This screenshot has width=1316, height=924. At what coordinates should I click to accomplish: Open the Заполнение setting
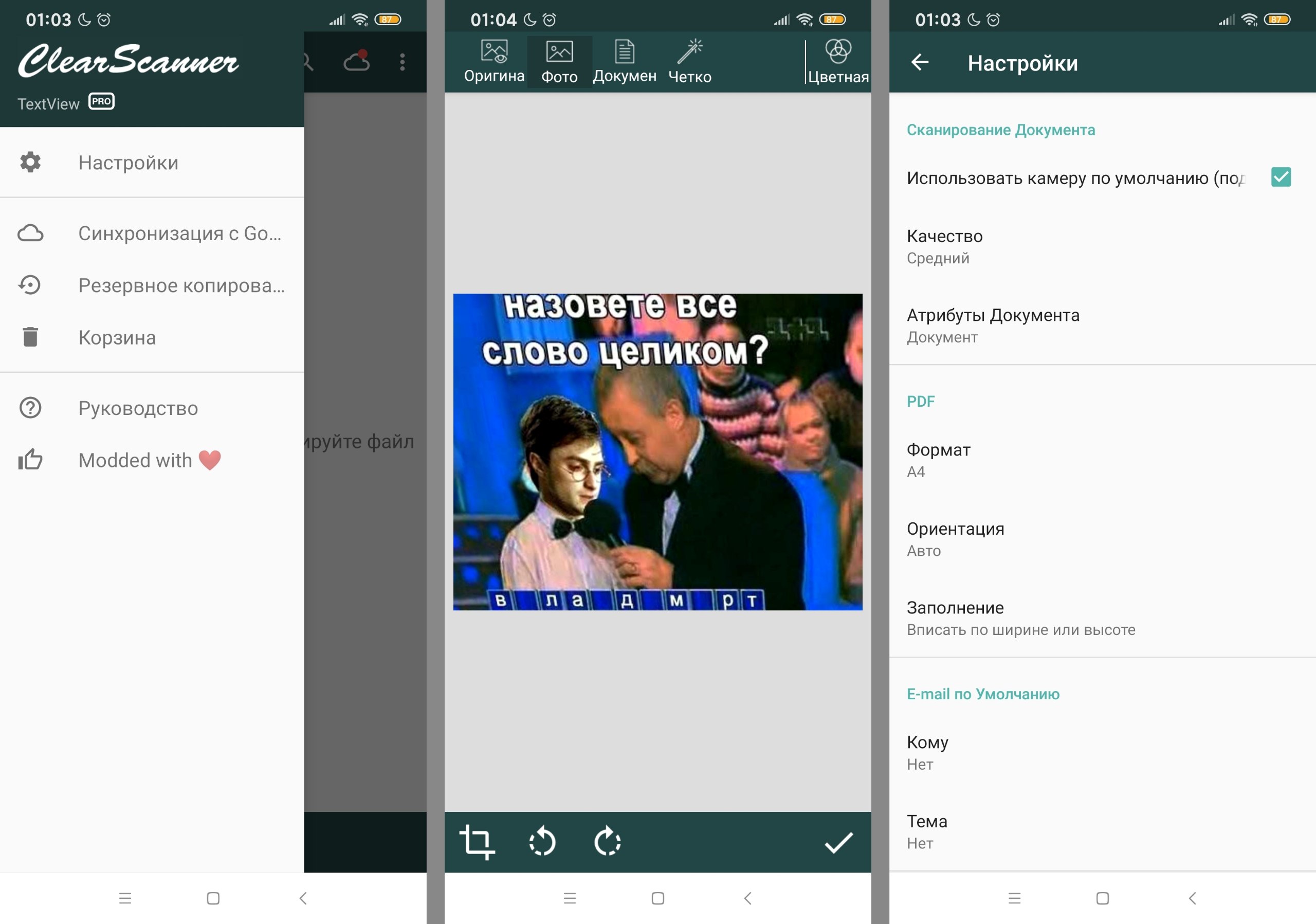click(x=1102, y=619)
